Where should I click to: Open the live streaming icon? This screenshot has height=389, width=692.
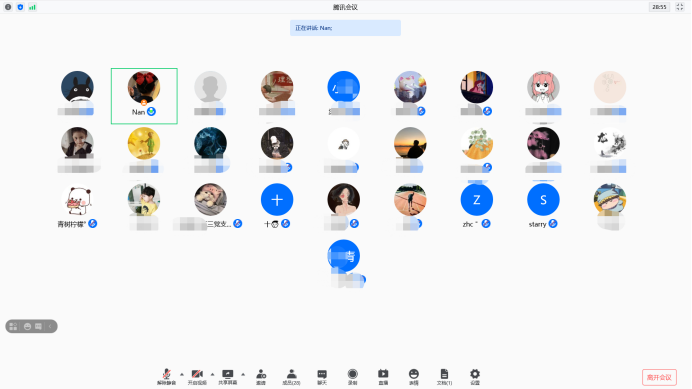pyautogui.click(x=383, y=377)
